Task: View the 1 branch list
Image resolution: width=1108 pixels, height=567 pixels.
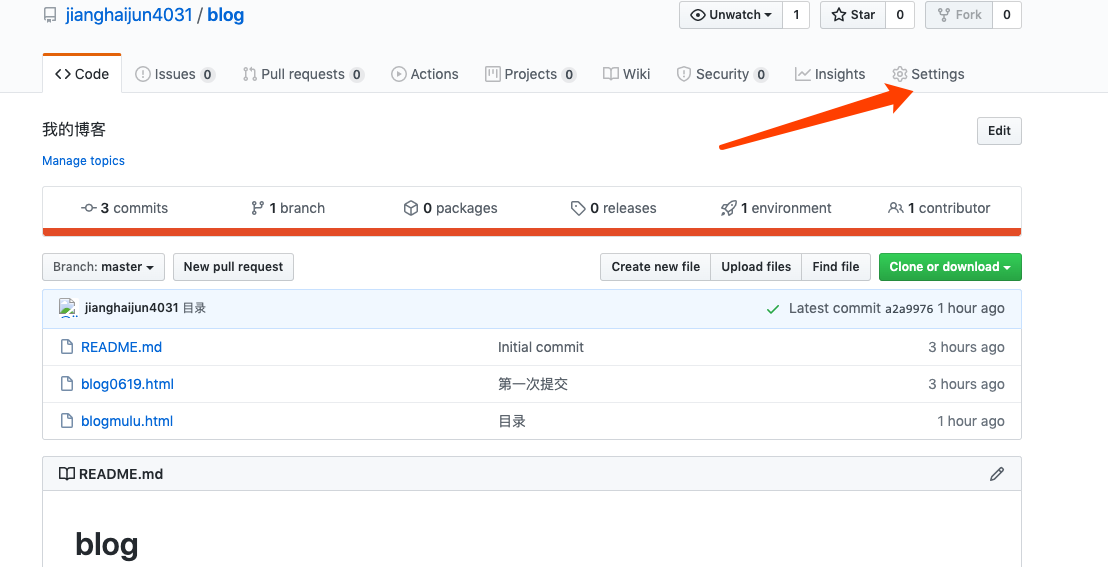Action: 288,208
